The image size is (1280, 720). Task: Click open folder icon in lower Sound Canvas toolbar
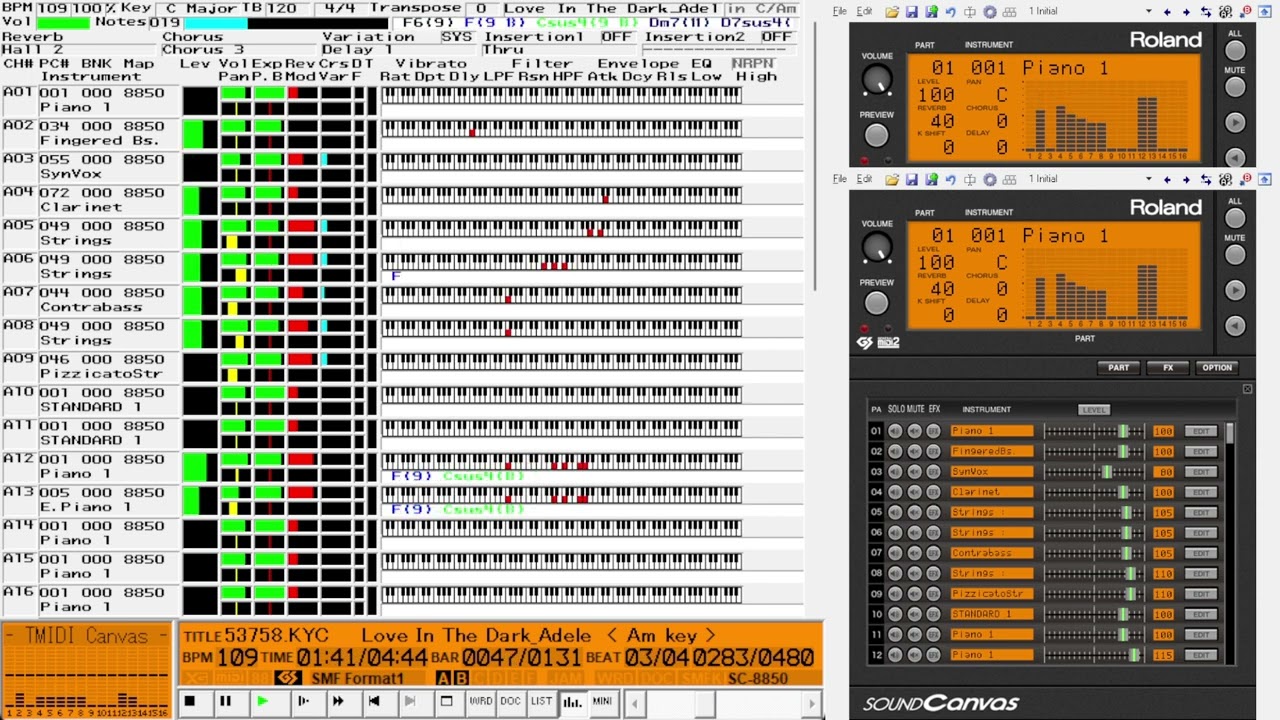pyautogui.click(x=892, y=180)
